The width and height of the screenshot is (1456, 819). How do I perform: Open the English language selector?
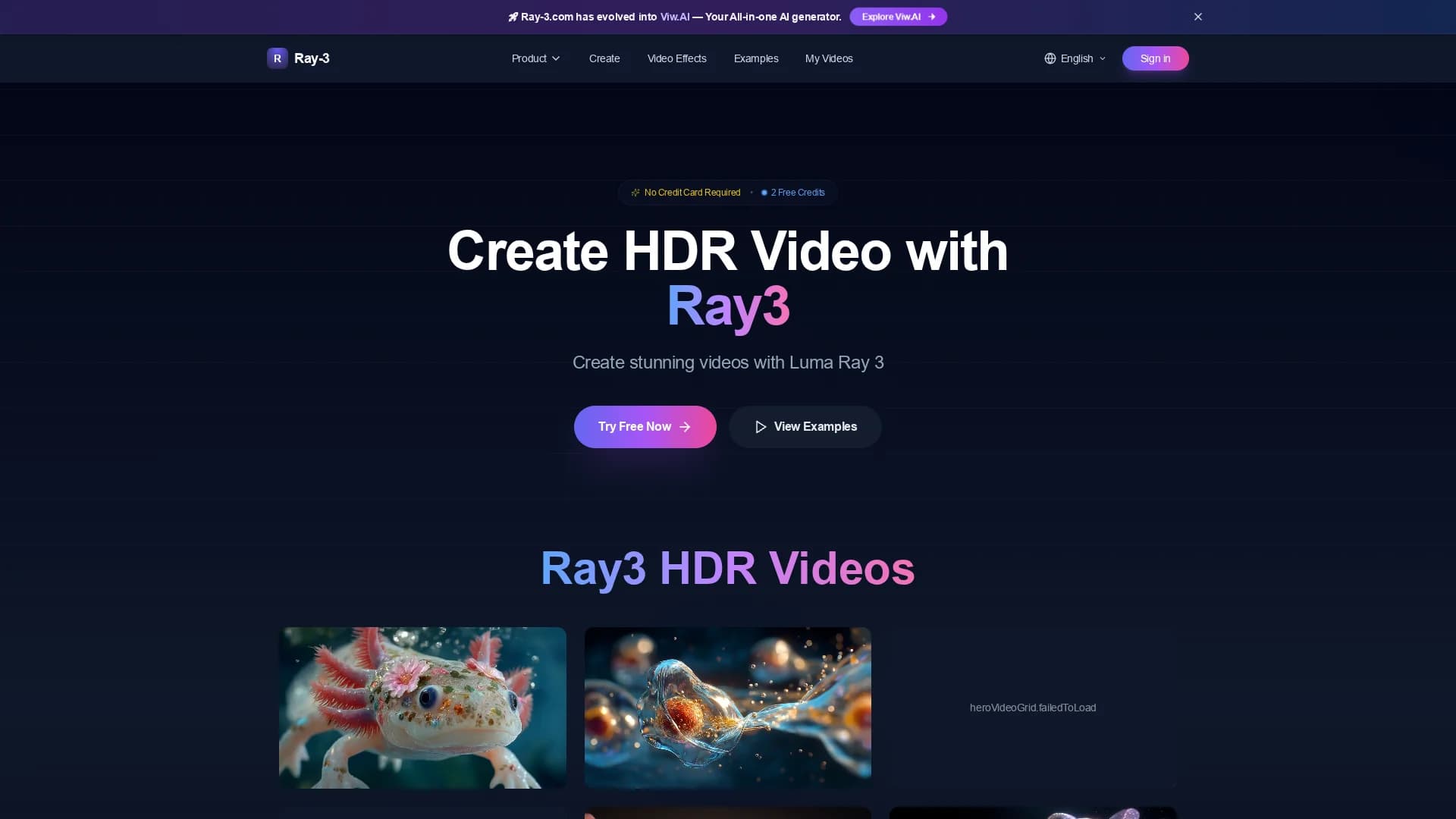(1075, 58)
